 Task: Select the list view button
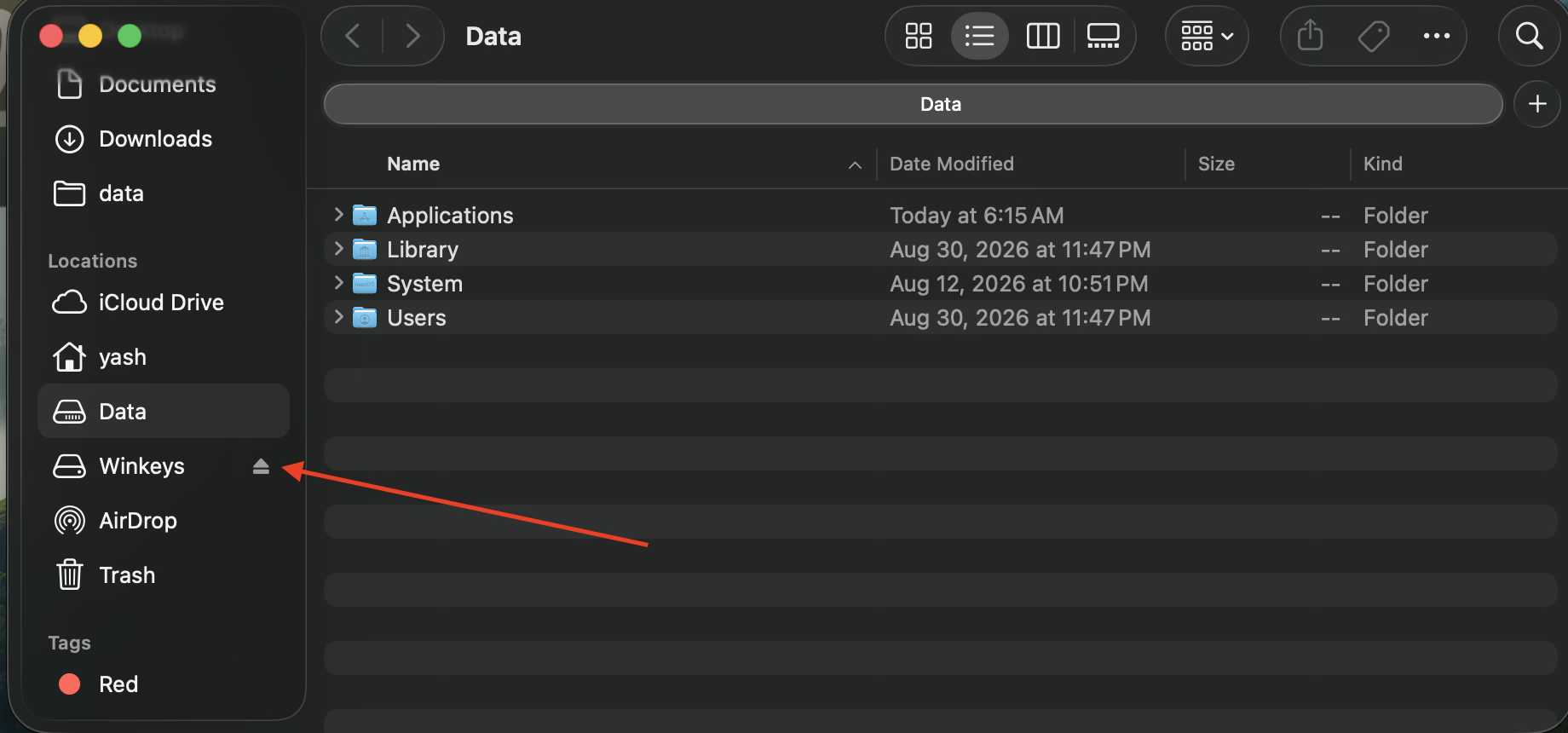(979, 36)
